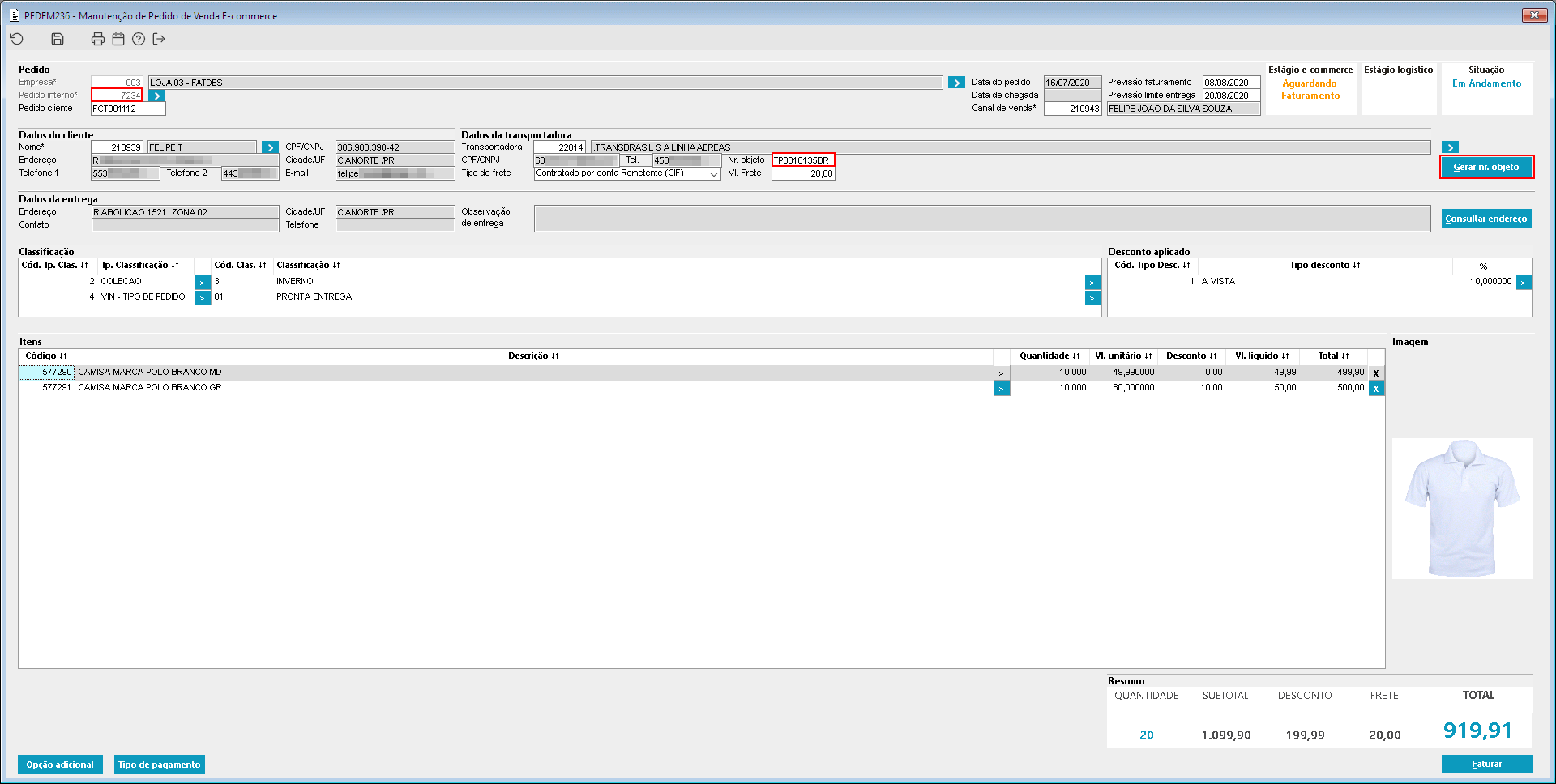Save the order with the diskette icon

click(x=58, y=39)
